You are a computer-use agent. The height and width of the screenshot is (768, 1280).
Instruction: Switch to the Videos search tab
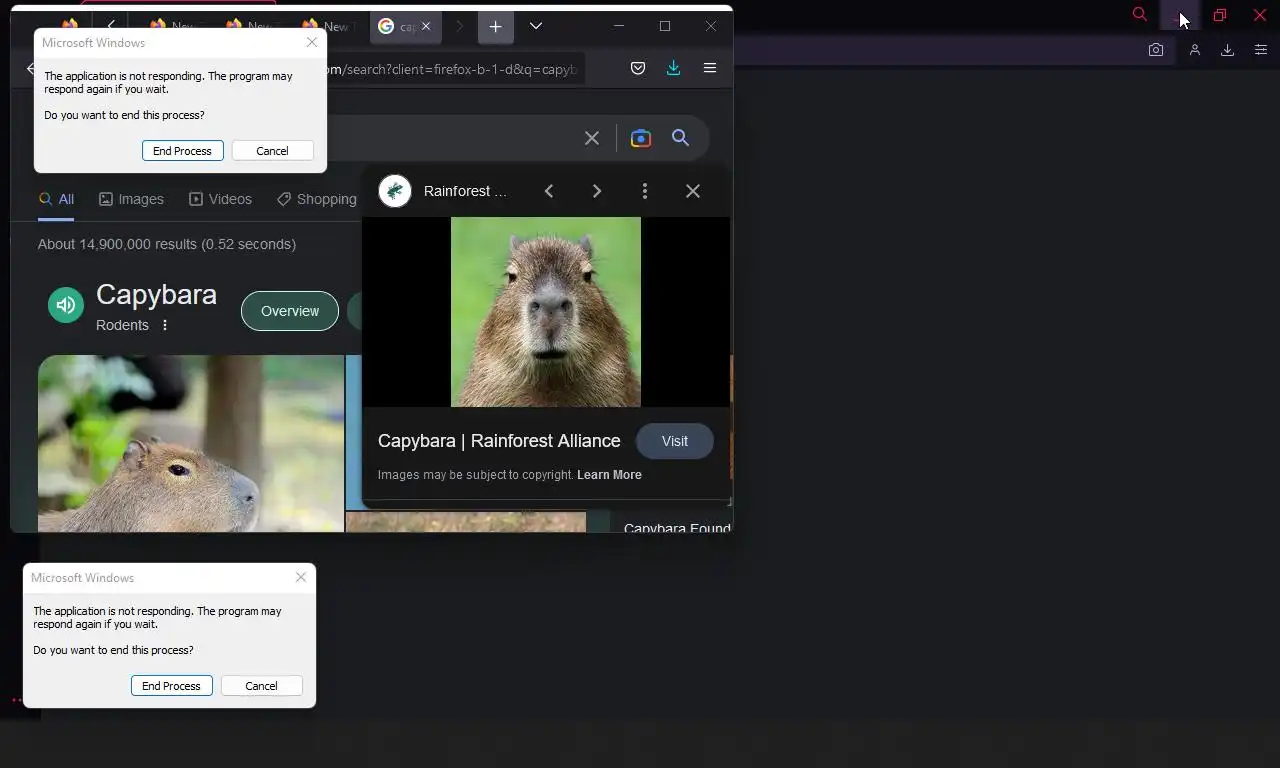point(220,199)
